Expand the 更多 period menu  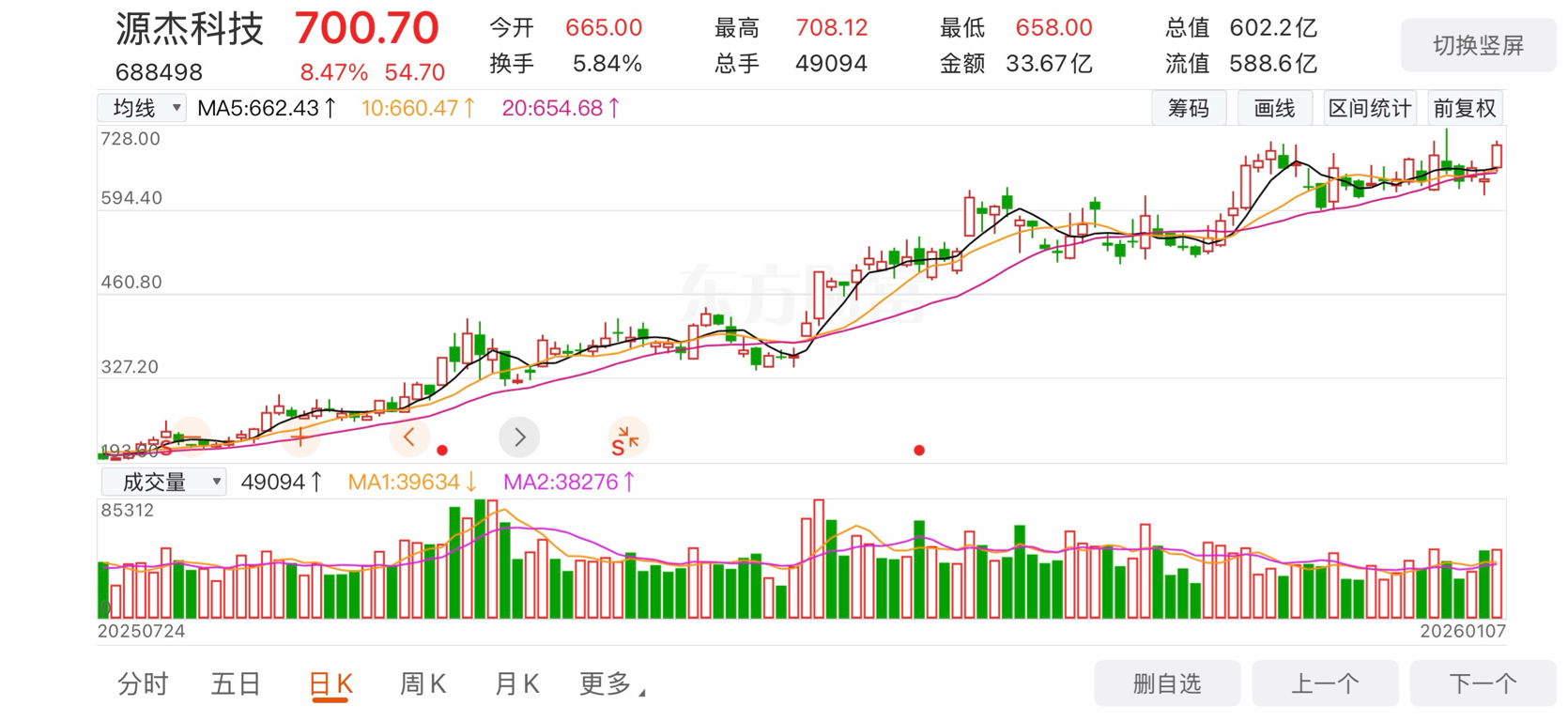pyautogui.click(x=611, y=684)
